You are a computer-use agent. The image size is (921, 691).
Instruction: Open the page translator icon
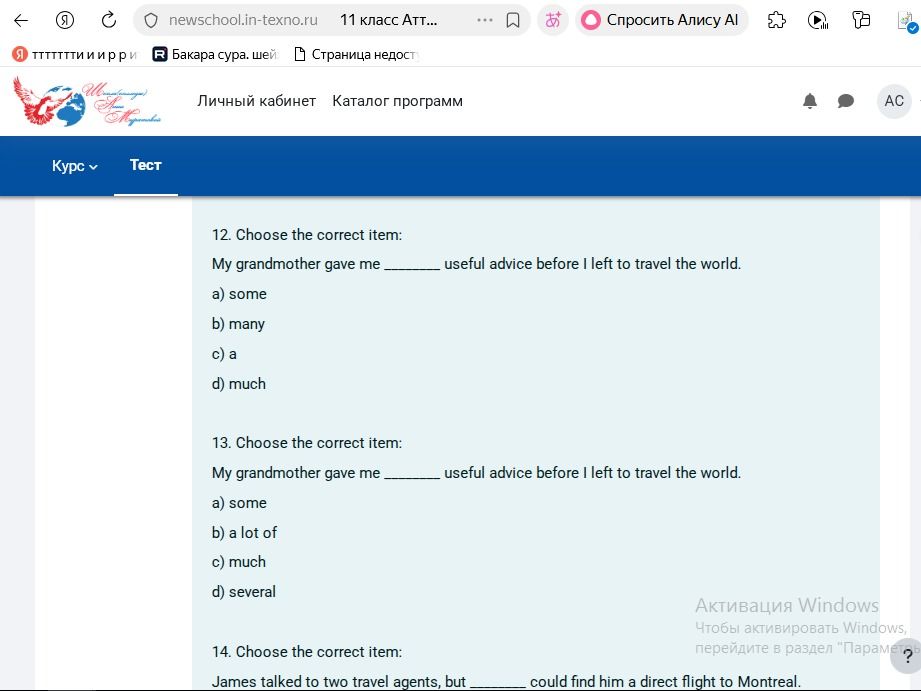click(x=553, y=21)
